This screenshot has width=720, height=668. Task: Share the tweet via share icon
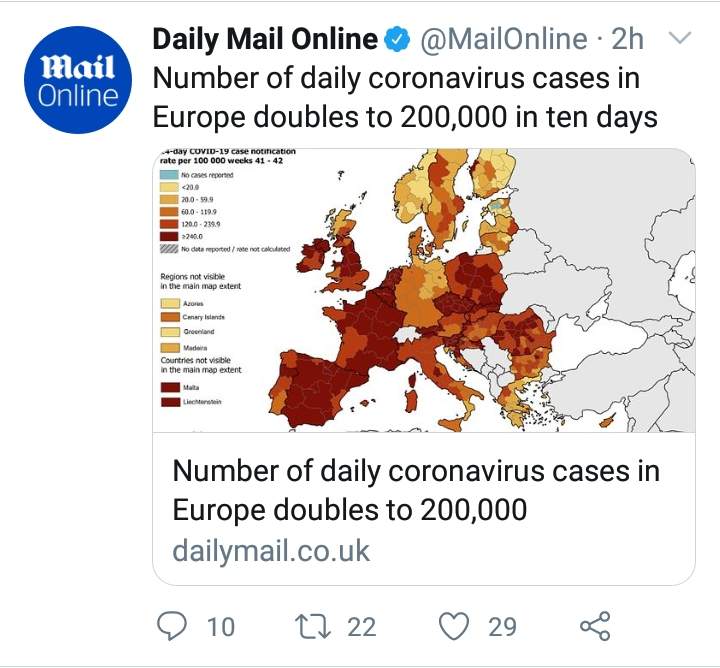coord(595,626)
